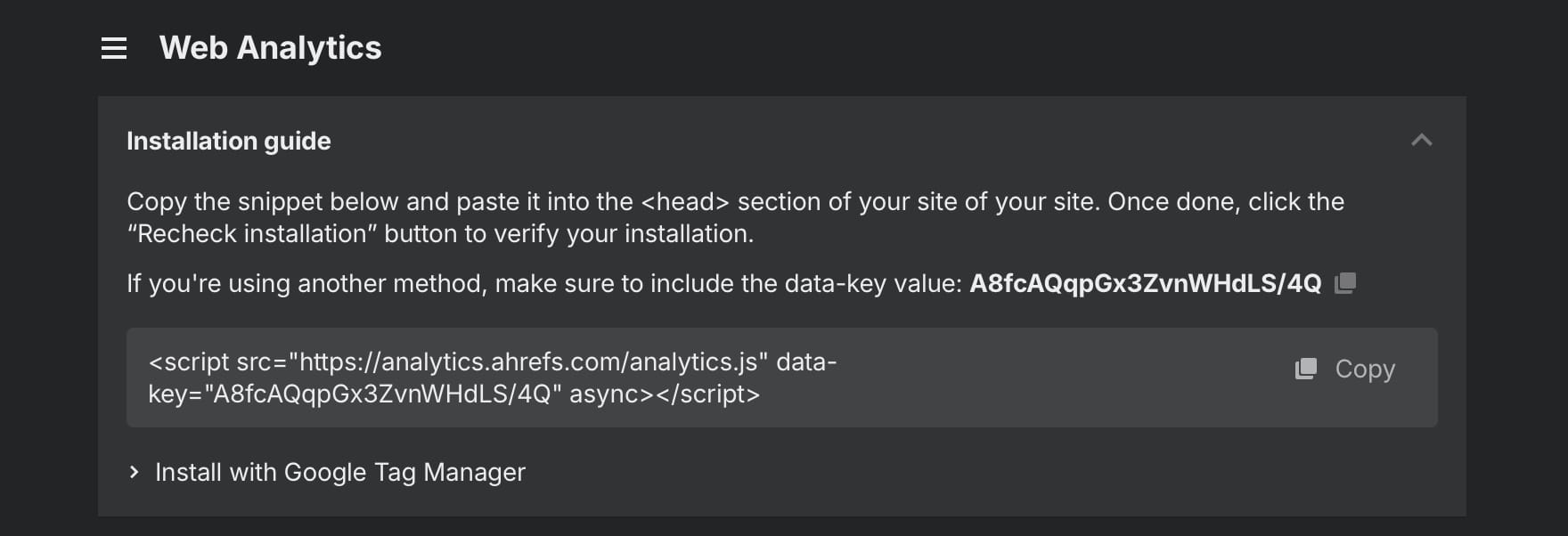Click the Web Analytics page title
The height and width of the screenshot is (536, 1568).
[x=270, y=48]
